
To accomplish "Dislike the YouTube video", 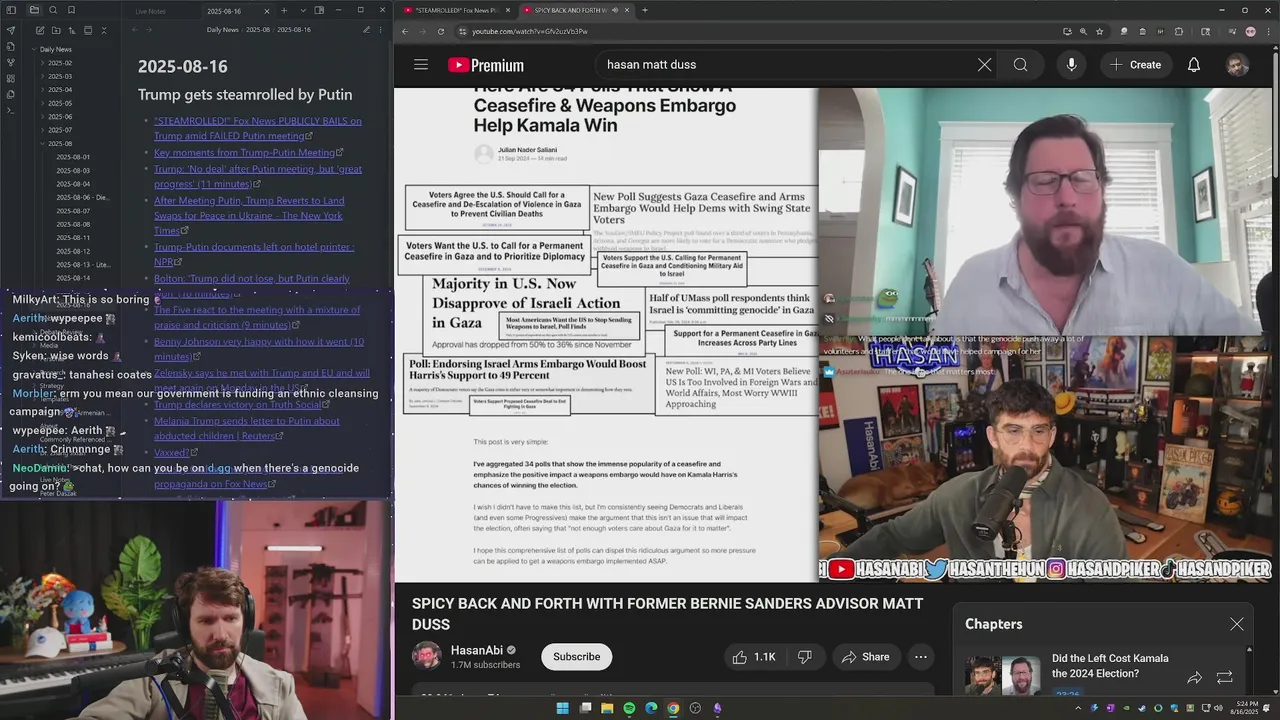I will pyautogui.click(x=805, y=657).
